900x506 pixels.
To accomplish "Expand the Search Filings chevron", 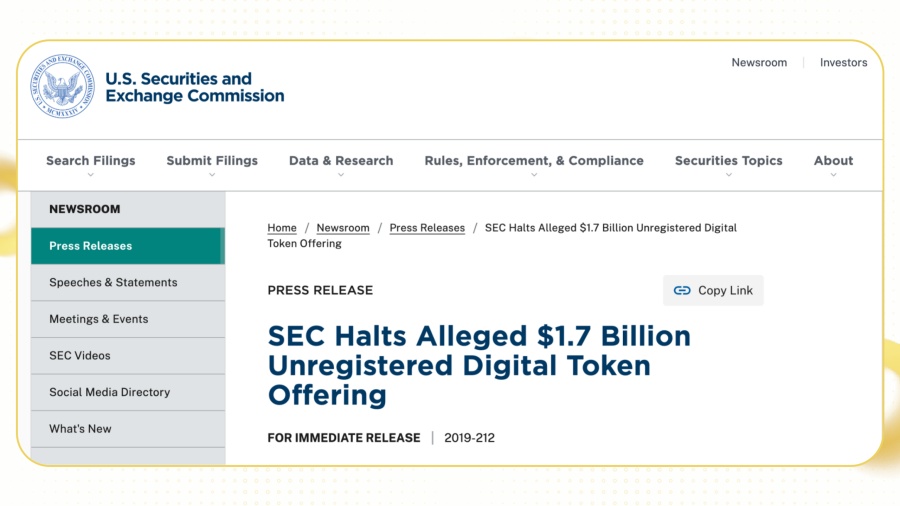I will click(90, 175).
